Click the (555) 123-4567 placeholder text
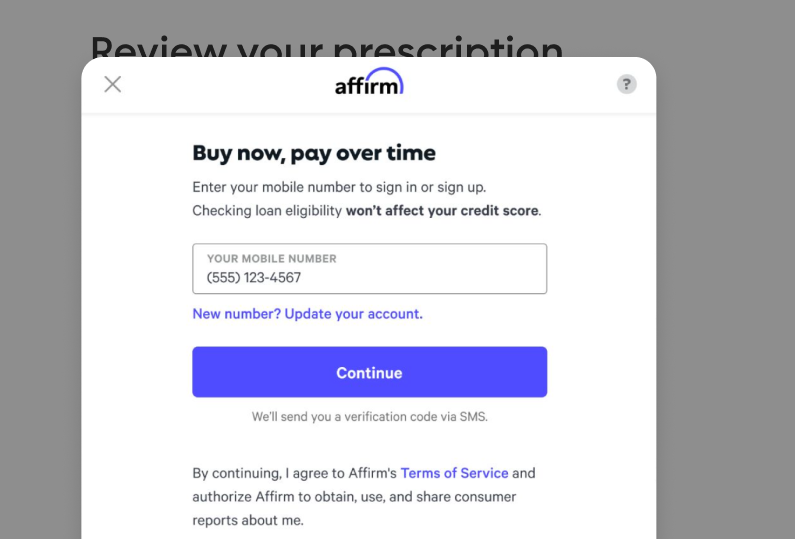The image size is (795, 539). coord(254,277)
